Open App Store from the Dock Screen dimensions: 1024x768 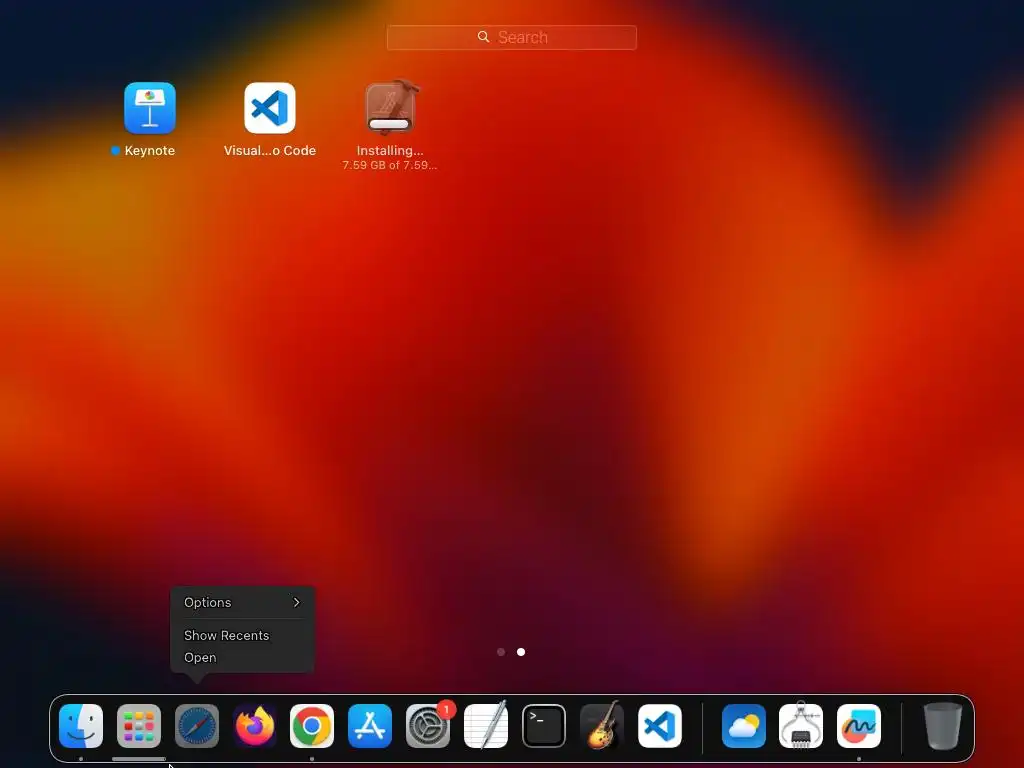370,726
